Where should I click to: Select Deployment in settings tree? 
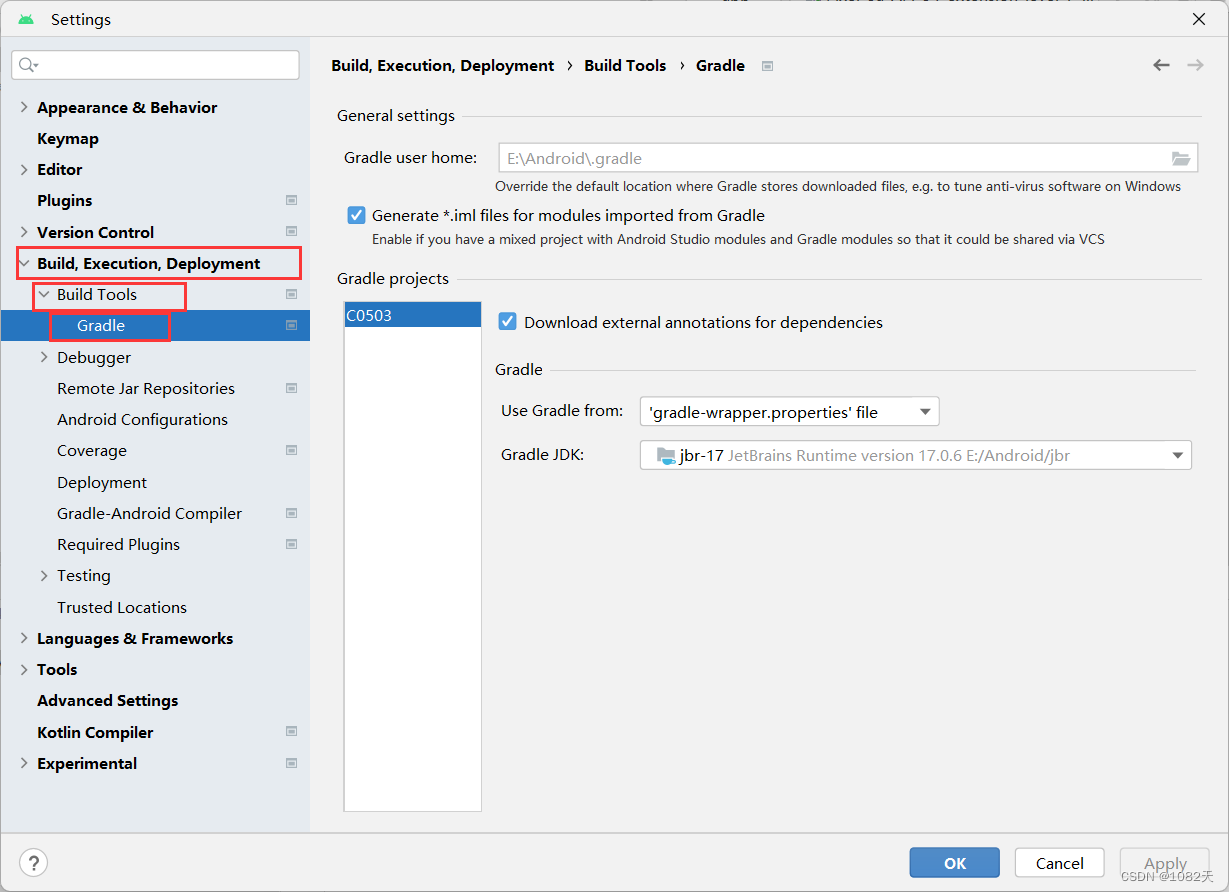pos(102,482)
